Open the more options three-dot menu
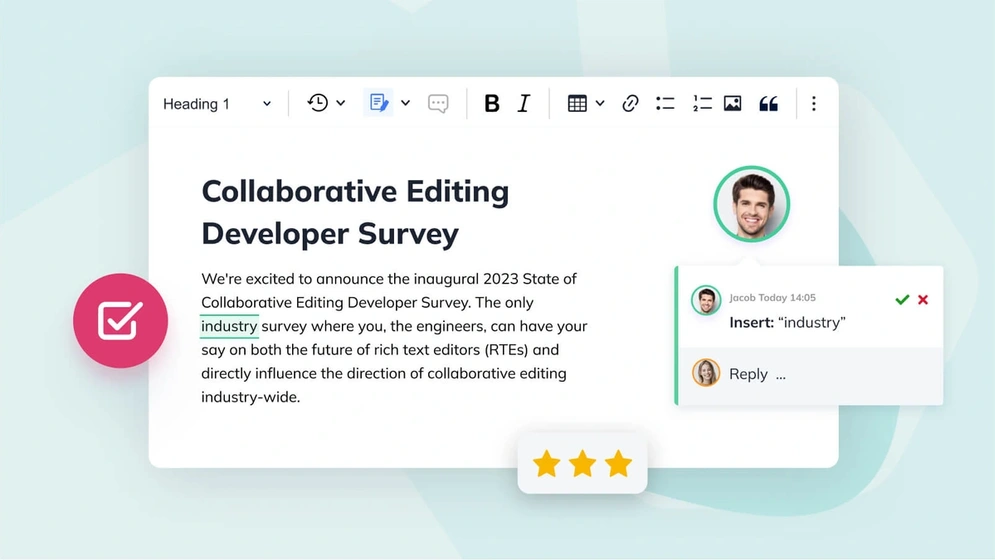Image resolution: width=995 pixels, height=560 pixels. point(814,103)
